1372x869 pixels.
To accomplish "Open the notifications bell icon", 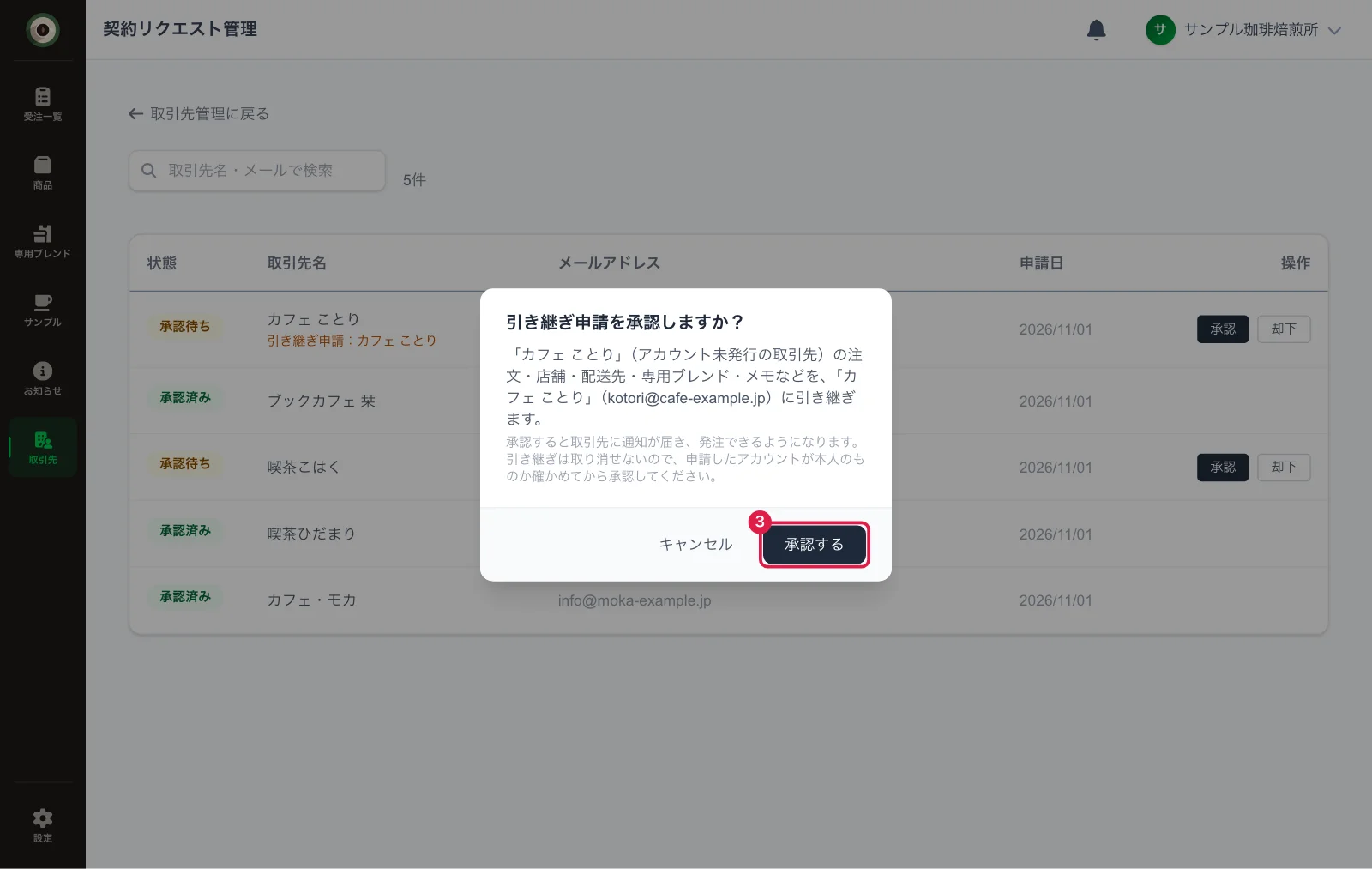I will pyautogui.click(x=1096, y=30).
